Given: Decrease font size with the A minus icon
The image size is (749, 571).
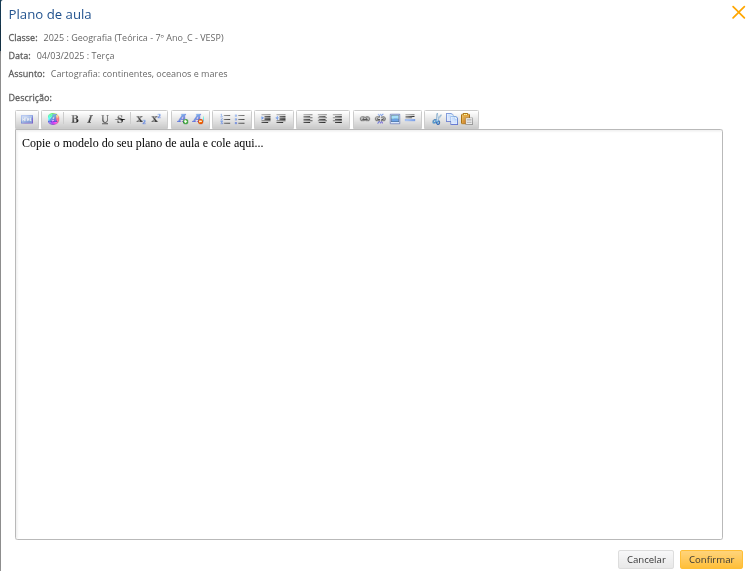Looking at the screenshot, I should coord(198,119).
